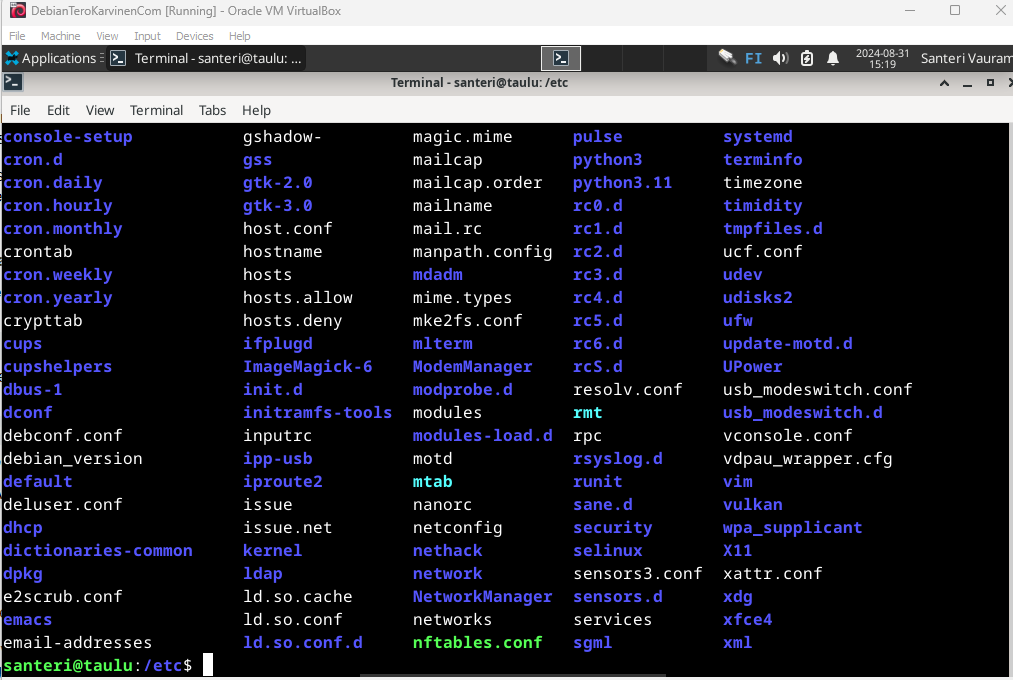Open the power manager battery icon
Viewport: 1013px width, 680px height.
[x=807, y=58]
